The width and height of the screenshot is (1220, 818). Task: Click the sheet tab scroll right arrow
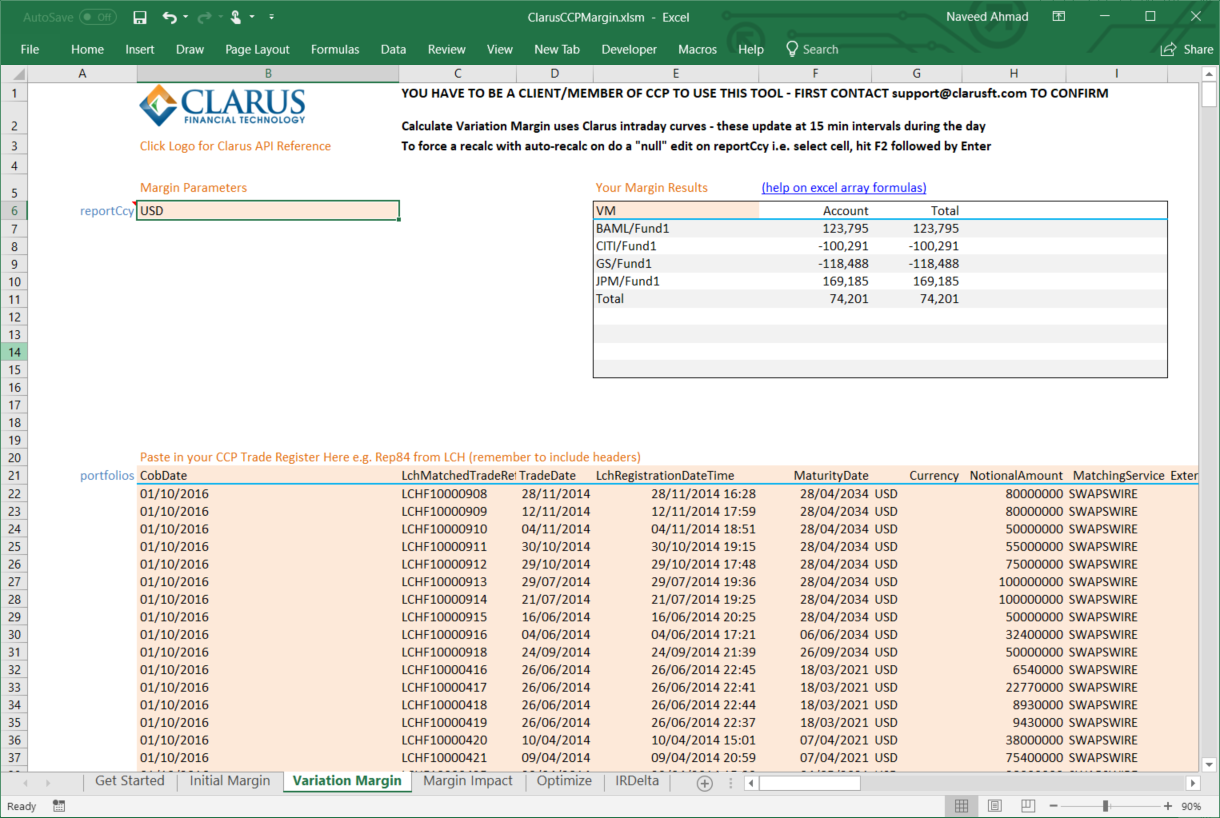[47, 783]
